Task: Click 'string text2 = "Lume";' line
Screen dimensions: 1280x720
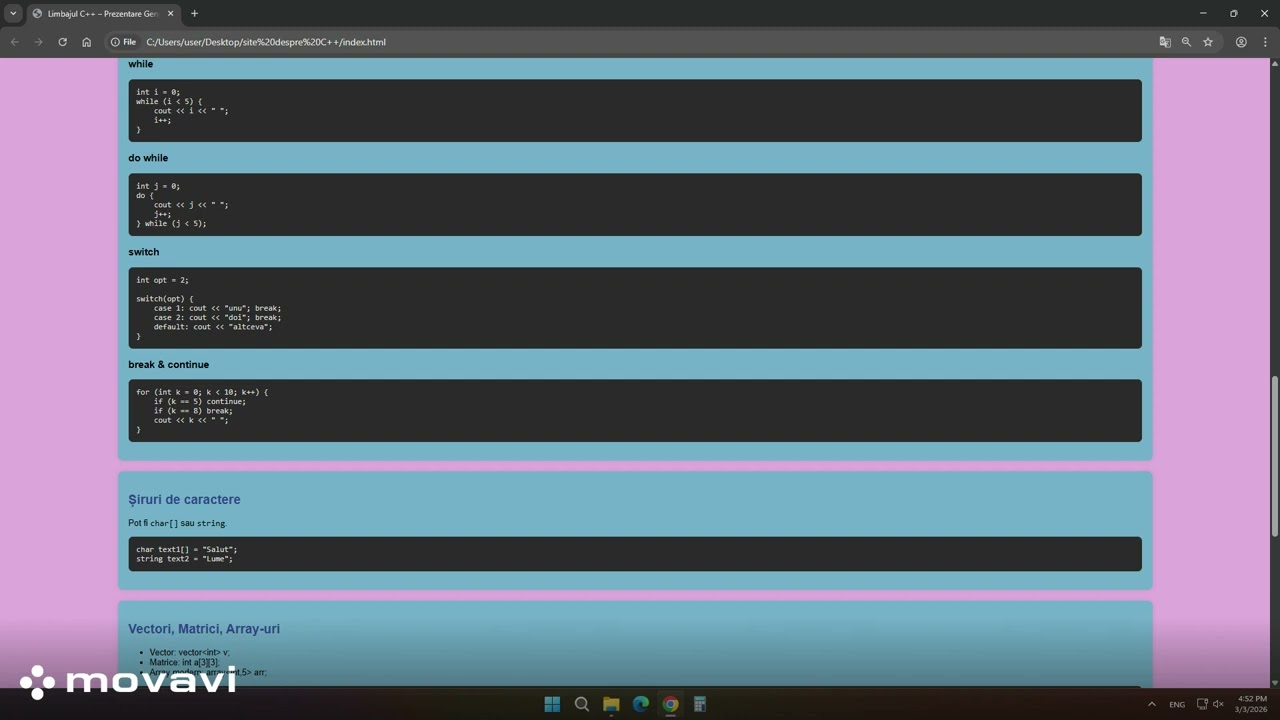Action: 185,559
